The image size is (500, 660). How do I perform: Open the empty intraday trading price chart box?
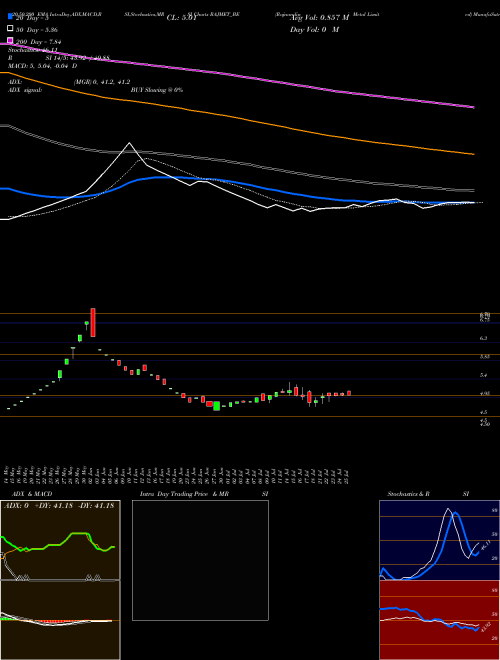coord(200,560)
